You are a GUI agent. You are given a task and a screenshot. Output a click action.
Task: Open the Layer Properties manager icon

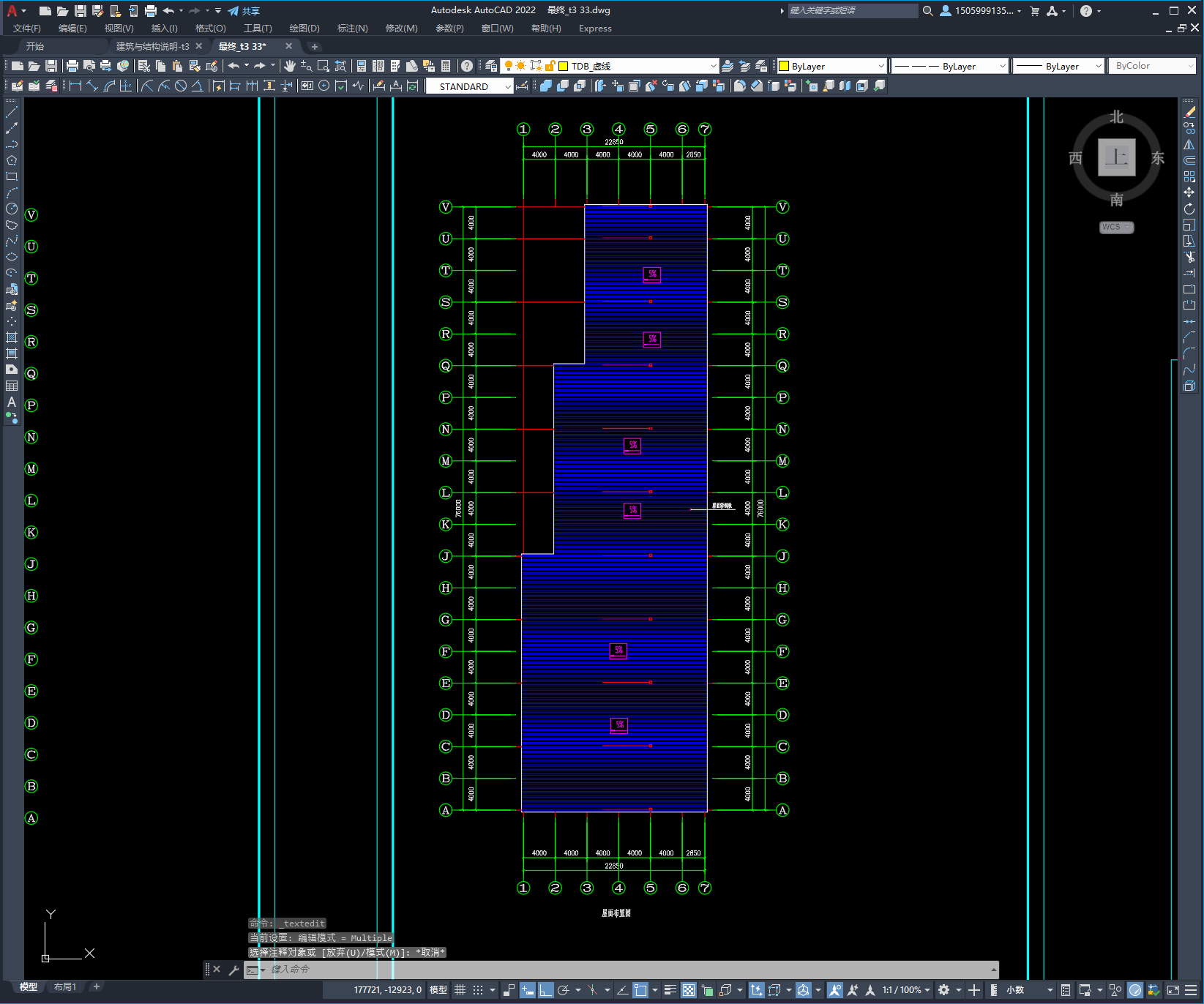pos(491,66)
